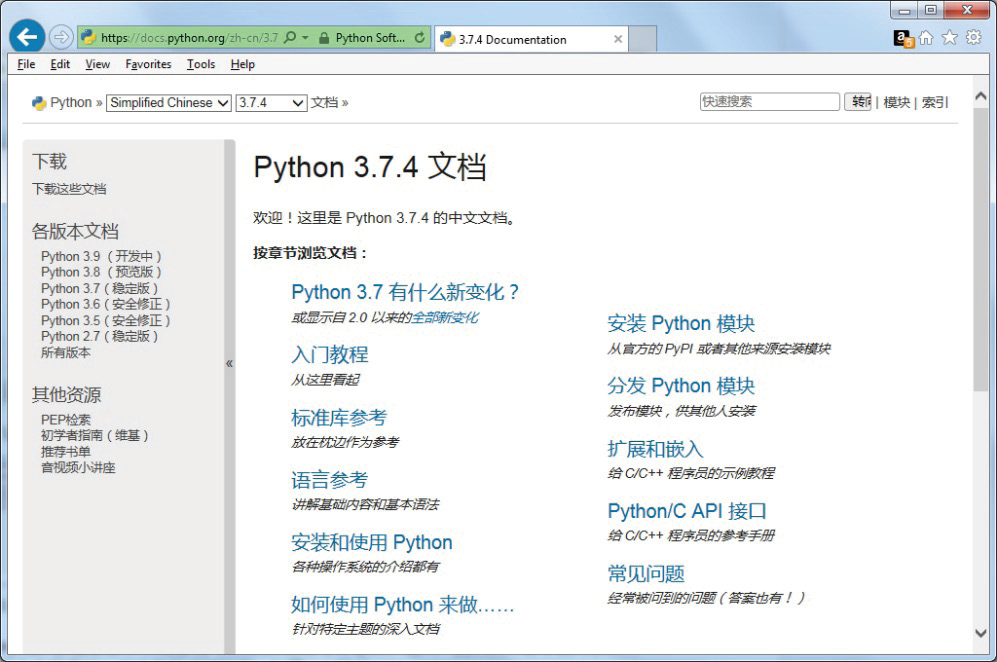Go back with the browser back arrow
This screenshot has height=662, width=997.
coord(27,37)
